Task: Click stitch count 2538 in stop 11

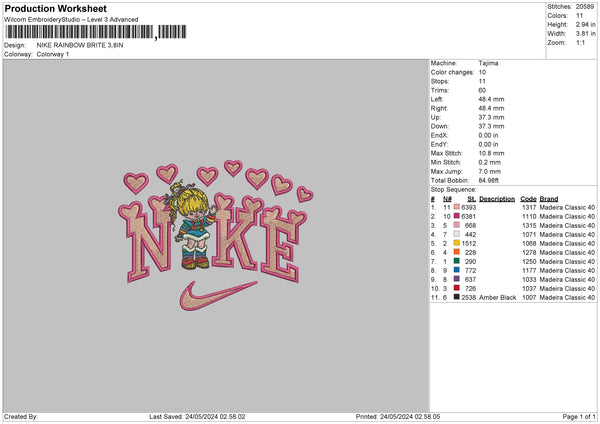Action: pyautogui.click(x=469, y=297)
